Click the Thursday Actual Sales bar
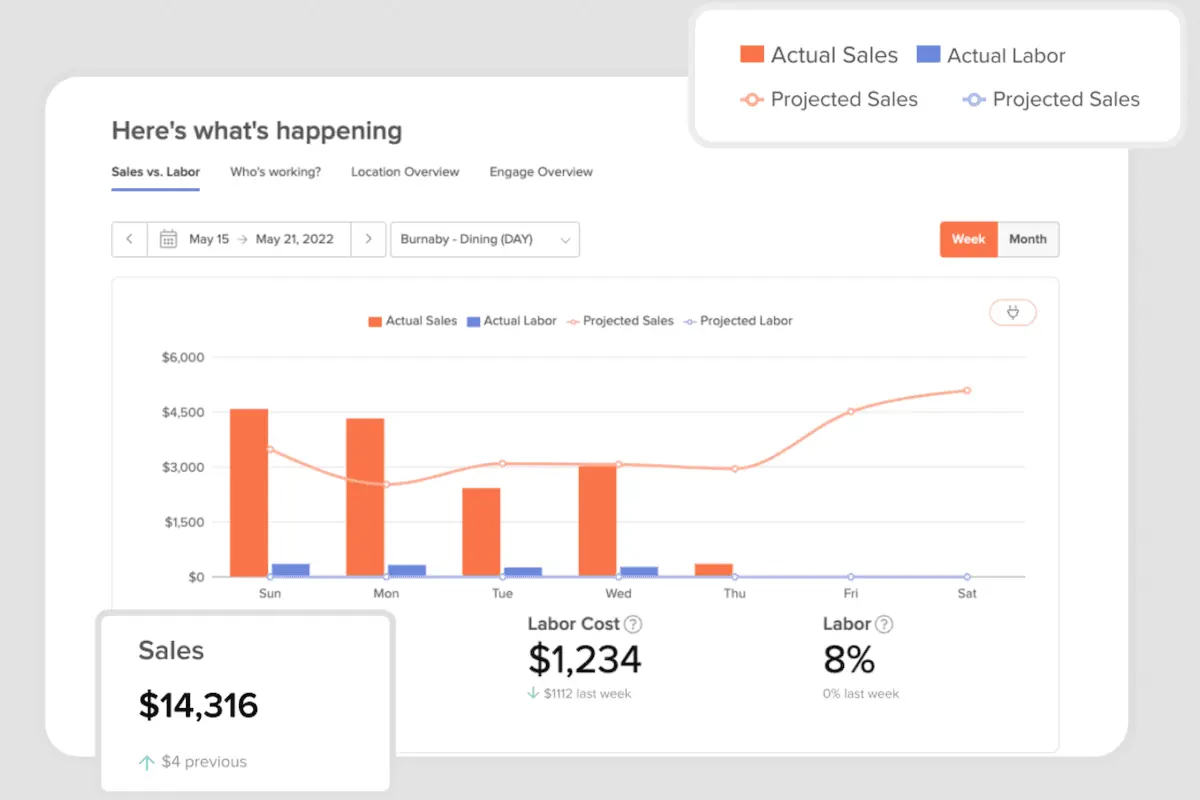 [714, 570]
